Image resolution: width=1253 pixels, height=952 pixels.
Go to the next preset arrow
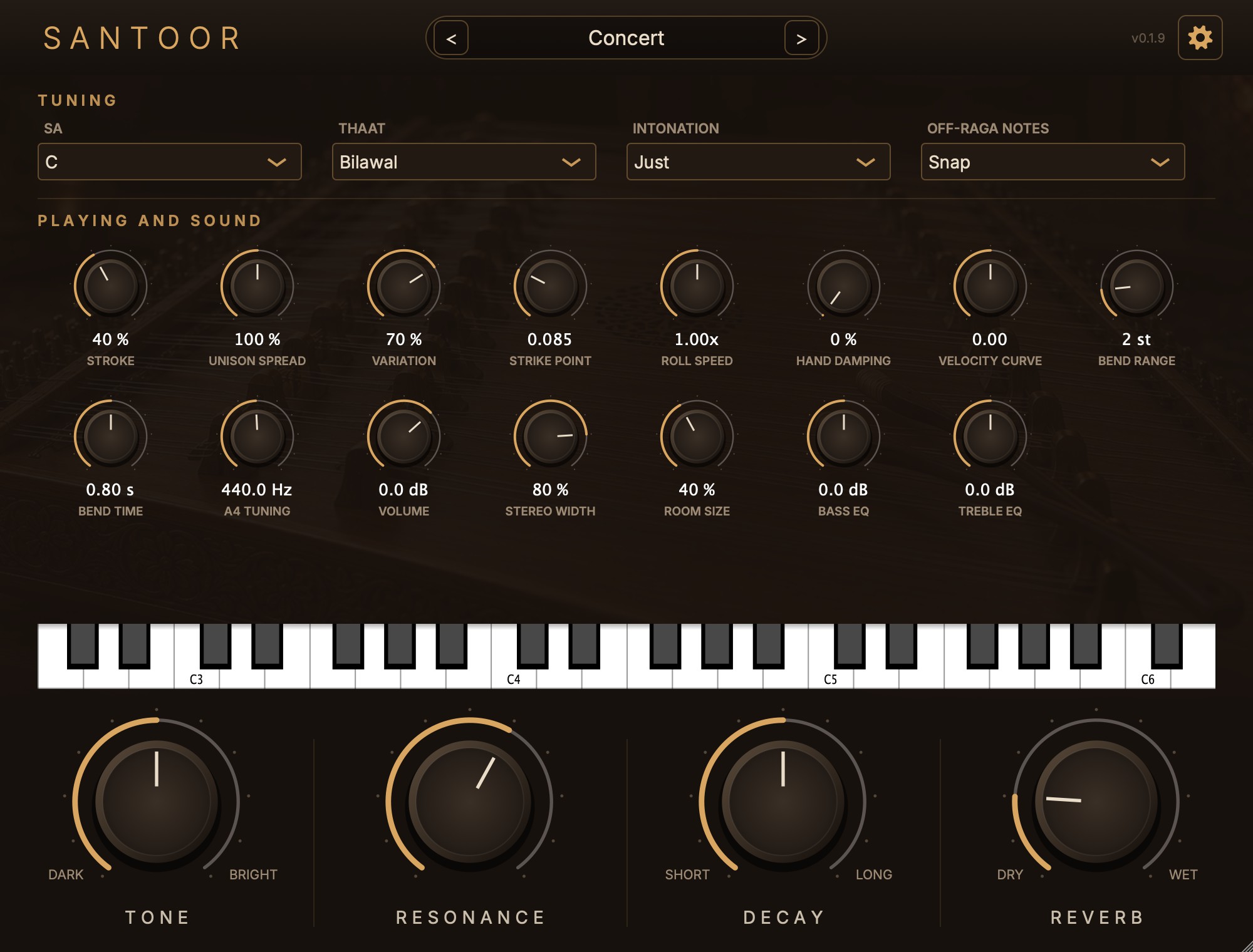[x=801, y=38]
